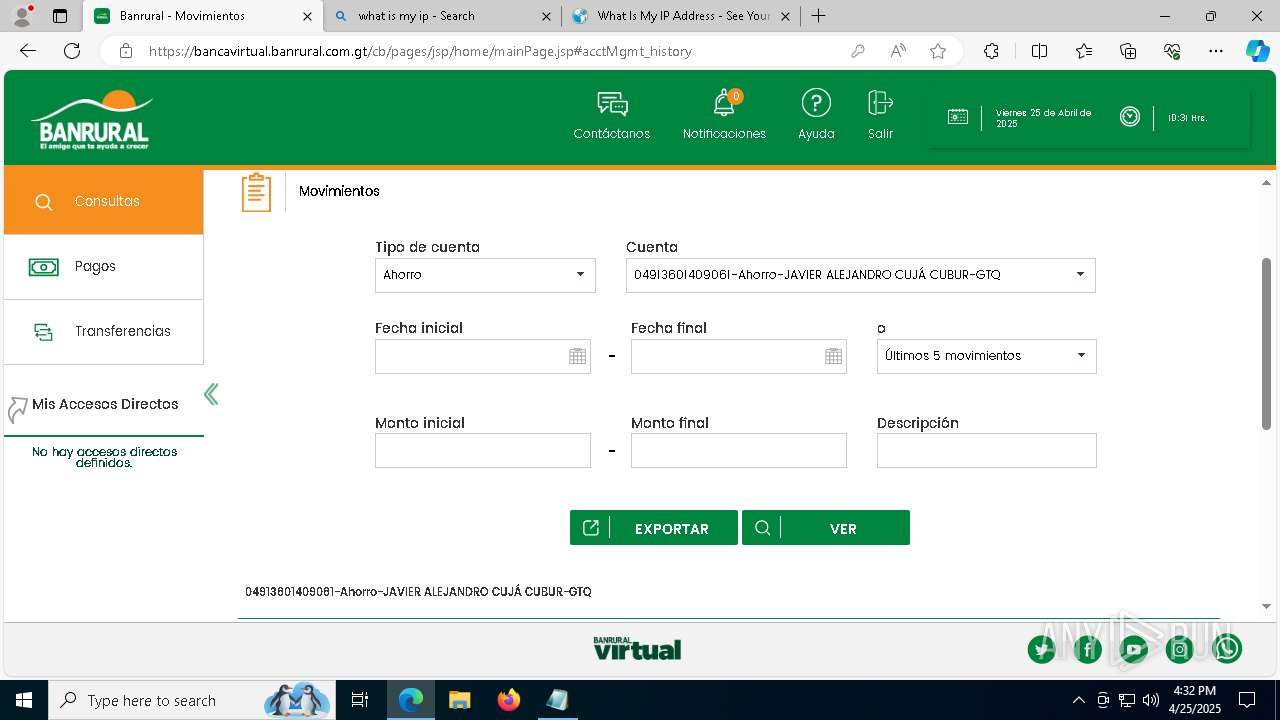Go back in the browser
Screen dimensions: 1280x720
pos(28,51)
